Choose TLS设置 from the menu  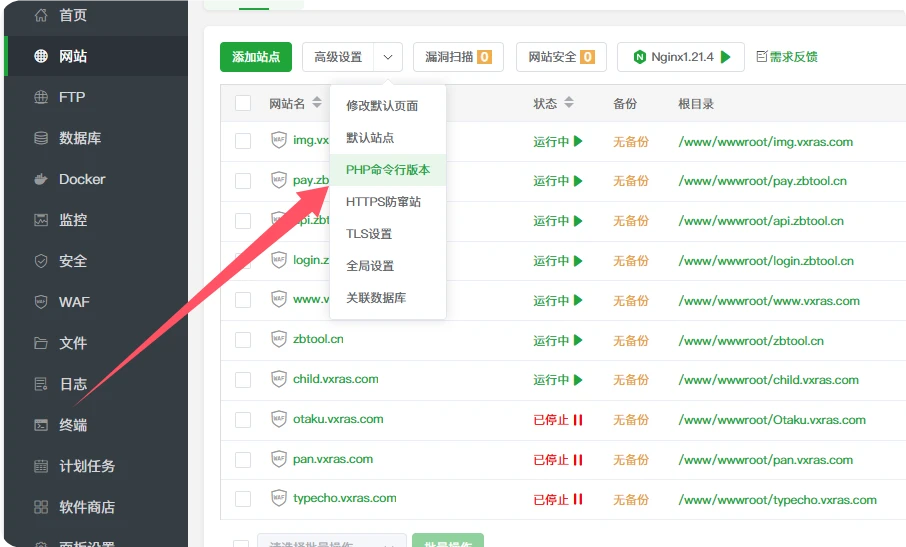tap(388, 234)
